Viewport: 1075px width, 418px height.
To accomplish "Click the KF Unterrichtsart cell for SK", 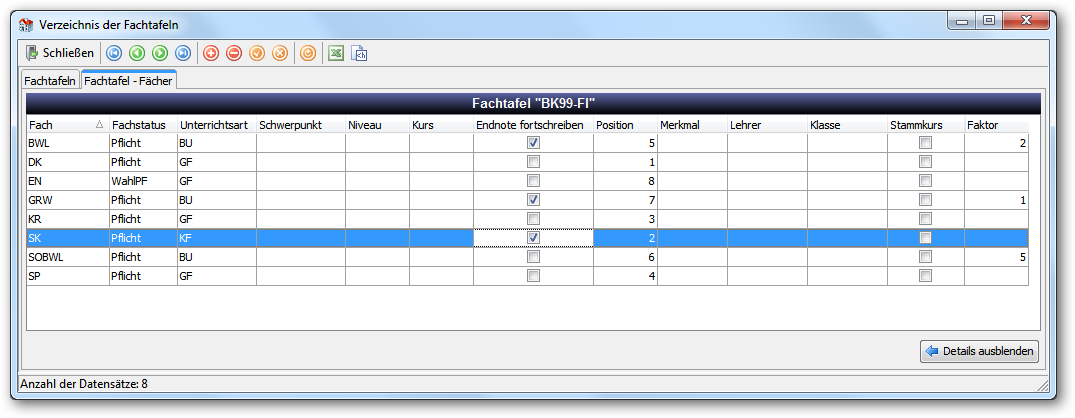I will [217, 238].
